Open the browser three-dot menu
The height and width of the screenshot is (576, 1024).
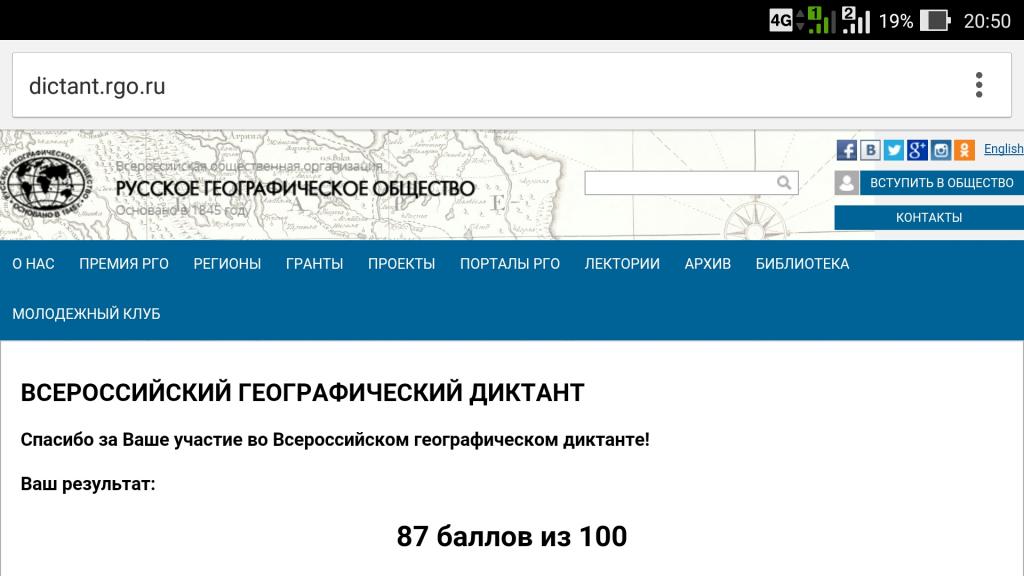tap(979, 85)
